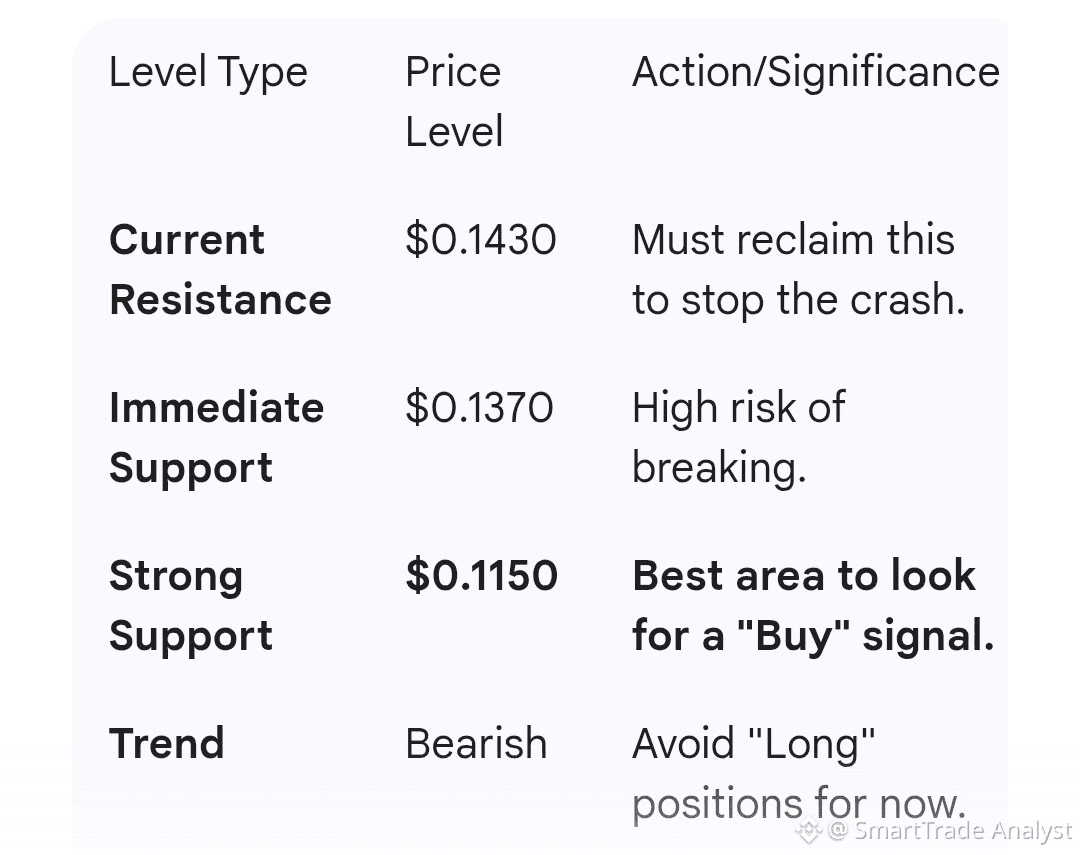Click the positions for now text
Screen dimensions: 1080x855
coord(798,804)
